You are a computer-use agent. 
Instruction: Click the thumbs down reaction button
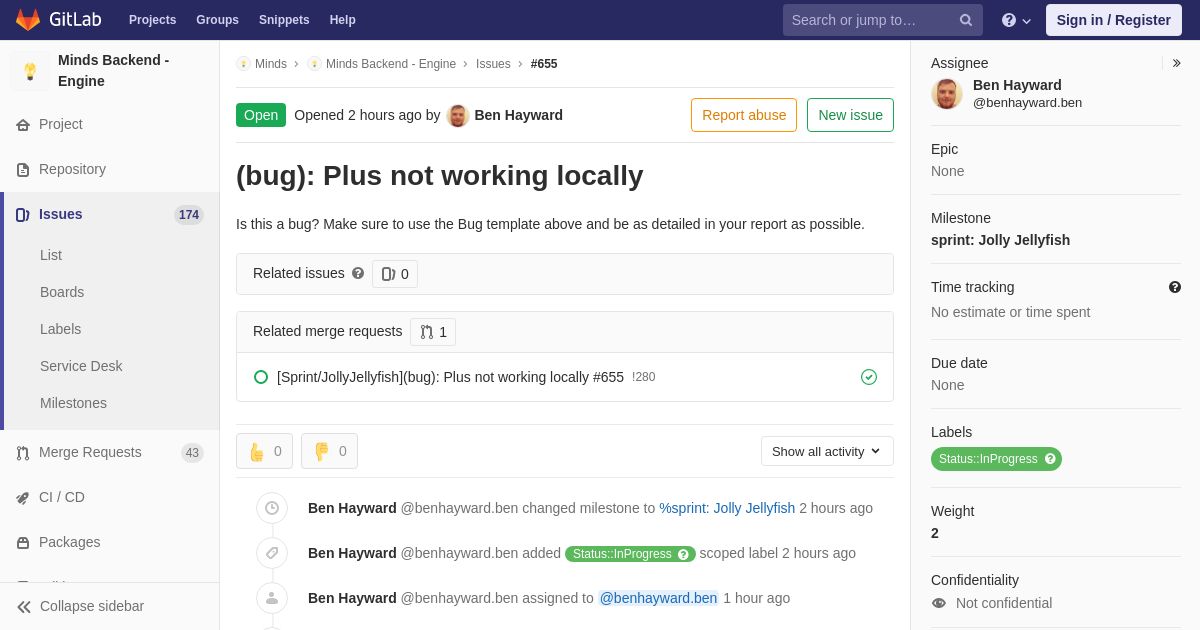point(329,451)
